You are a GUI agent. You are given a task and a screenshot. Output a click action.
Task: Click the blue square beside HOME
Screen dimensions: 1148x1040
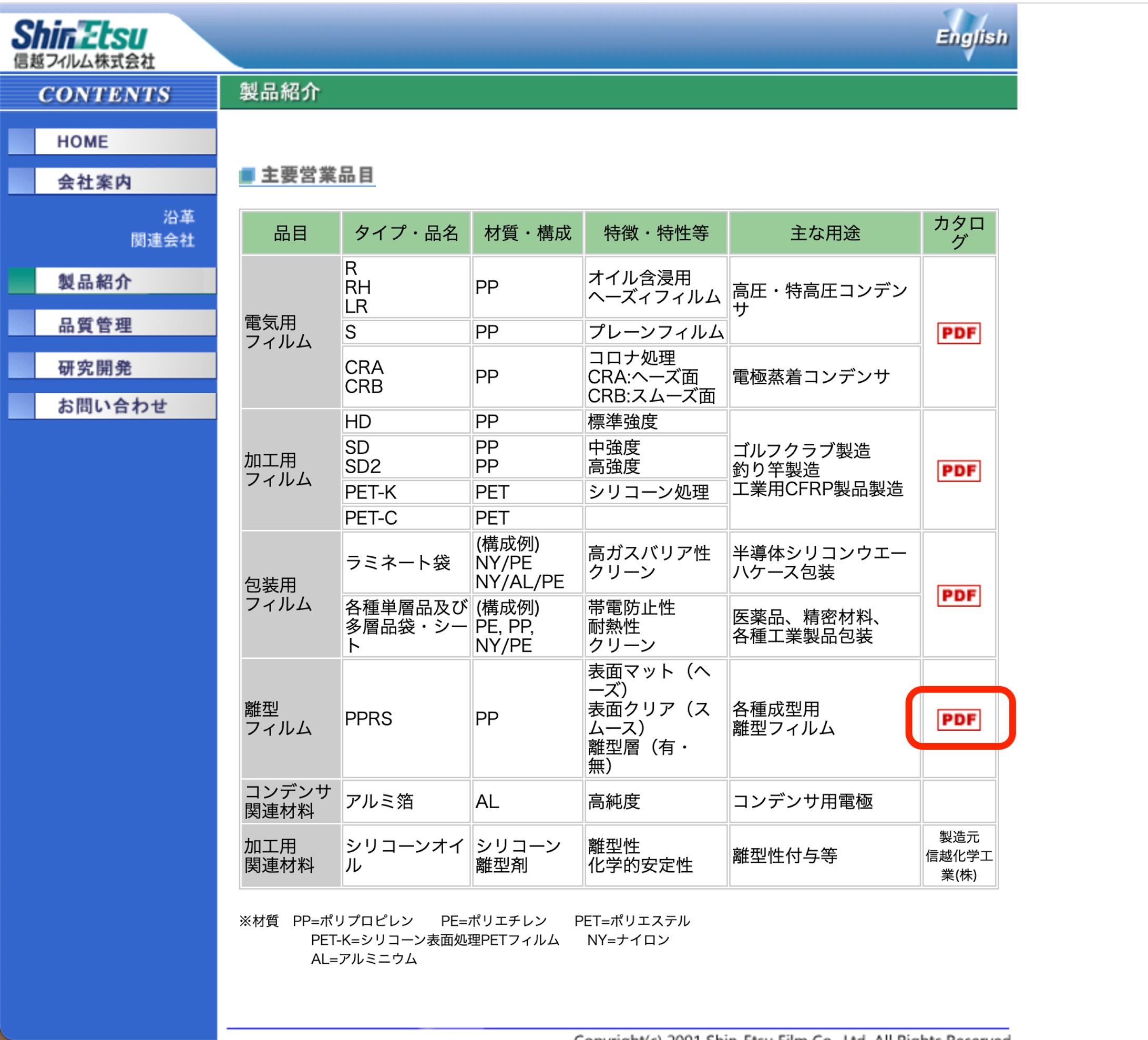point(21,141)
